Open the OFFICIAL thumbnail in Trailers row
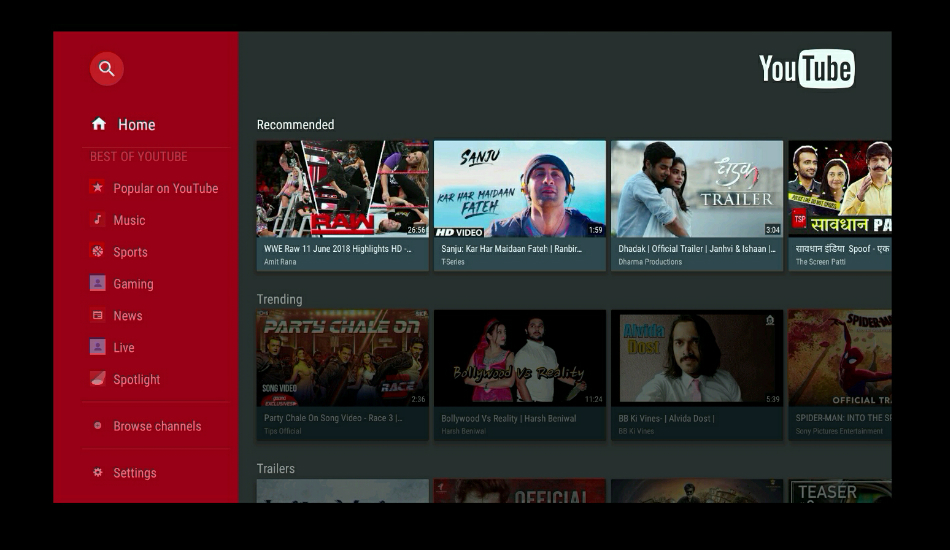 pyautogui.click(x=520, y=491)
